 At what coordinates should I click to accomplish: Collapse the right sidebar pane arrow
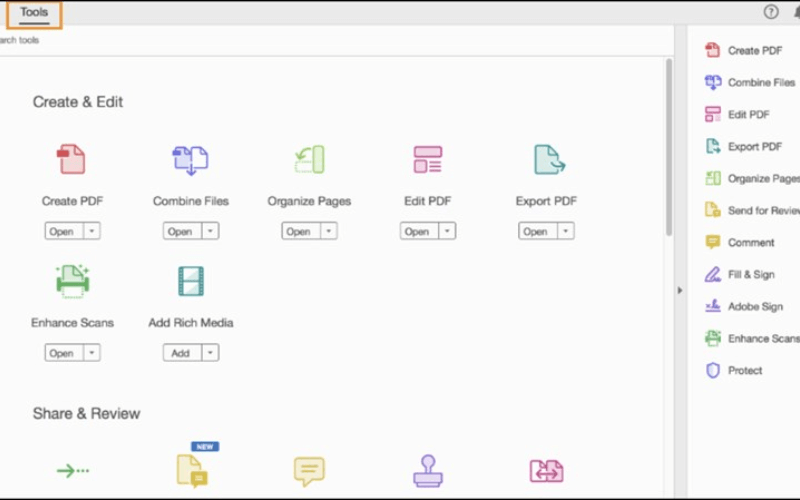point(680,290)
